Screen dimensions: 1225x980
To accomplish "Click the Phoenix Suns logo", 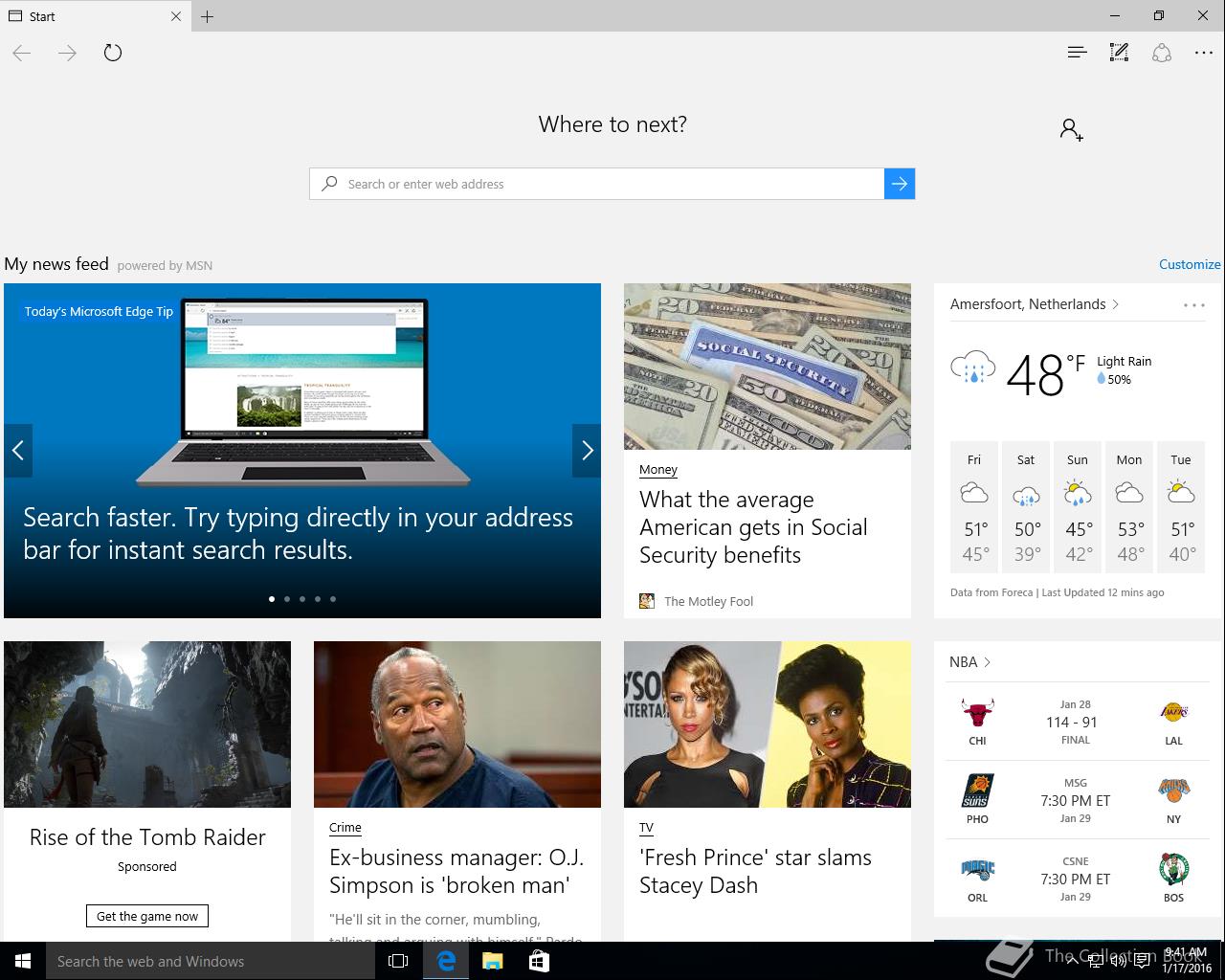I will pos(977,791).
